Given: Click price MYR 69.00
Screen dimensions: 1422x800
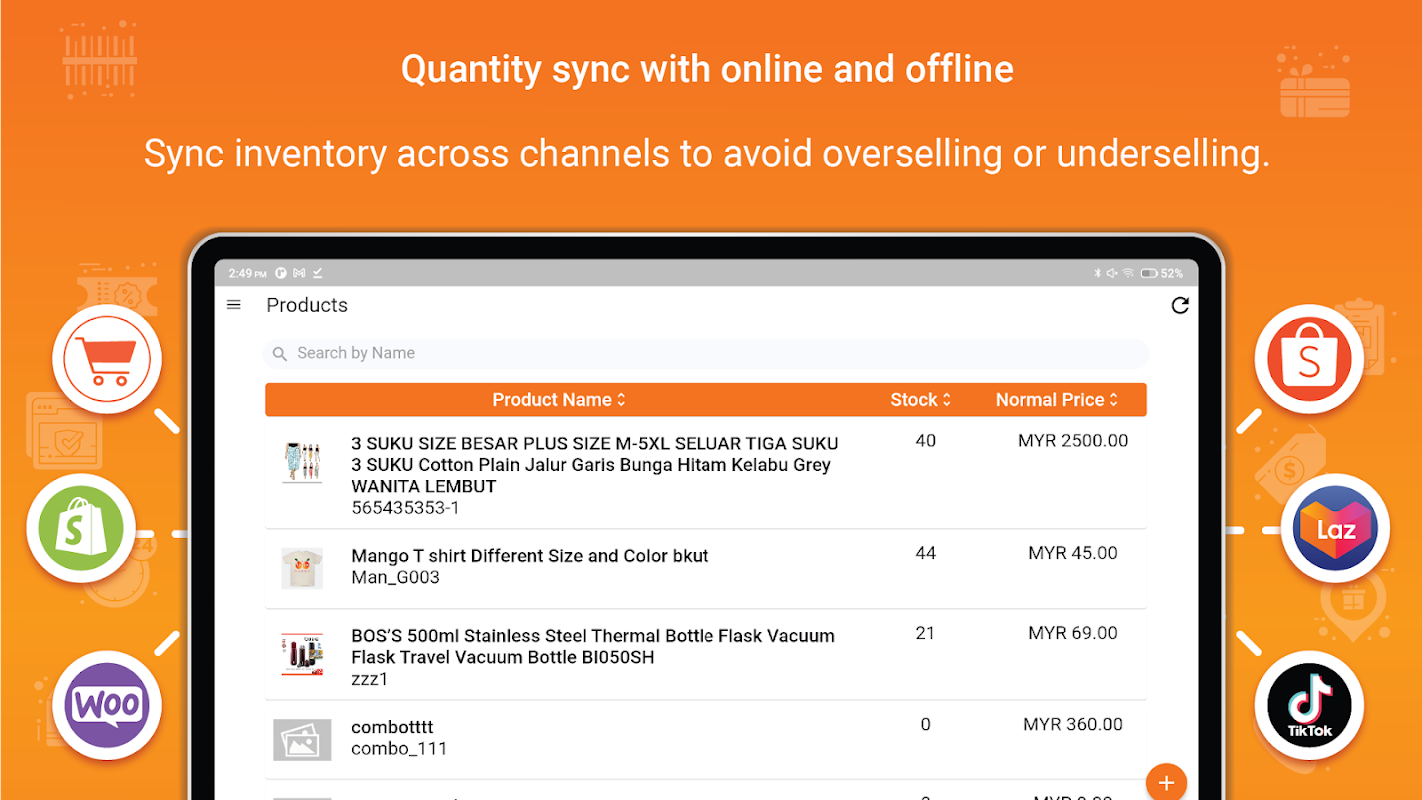Looking at the screenshot, I should [1073, 633].
